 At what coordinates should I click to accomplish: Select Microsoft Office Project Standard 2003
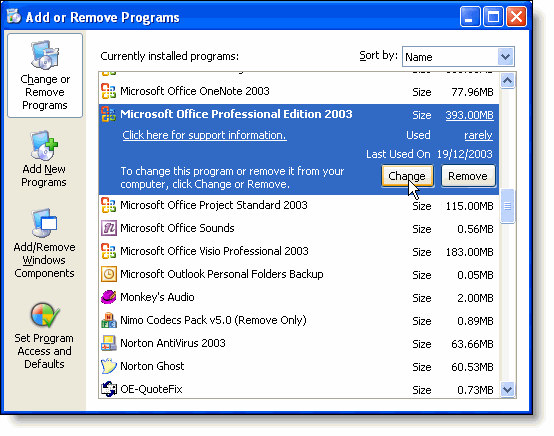click(x=299, y=206)
